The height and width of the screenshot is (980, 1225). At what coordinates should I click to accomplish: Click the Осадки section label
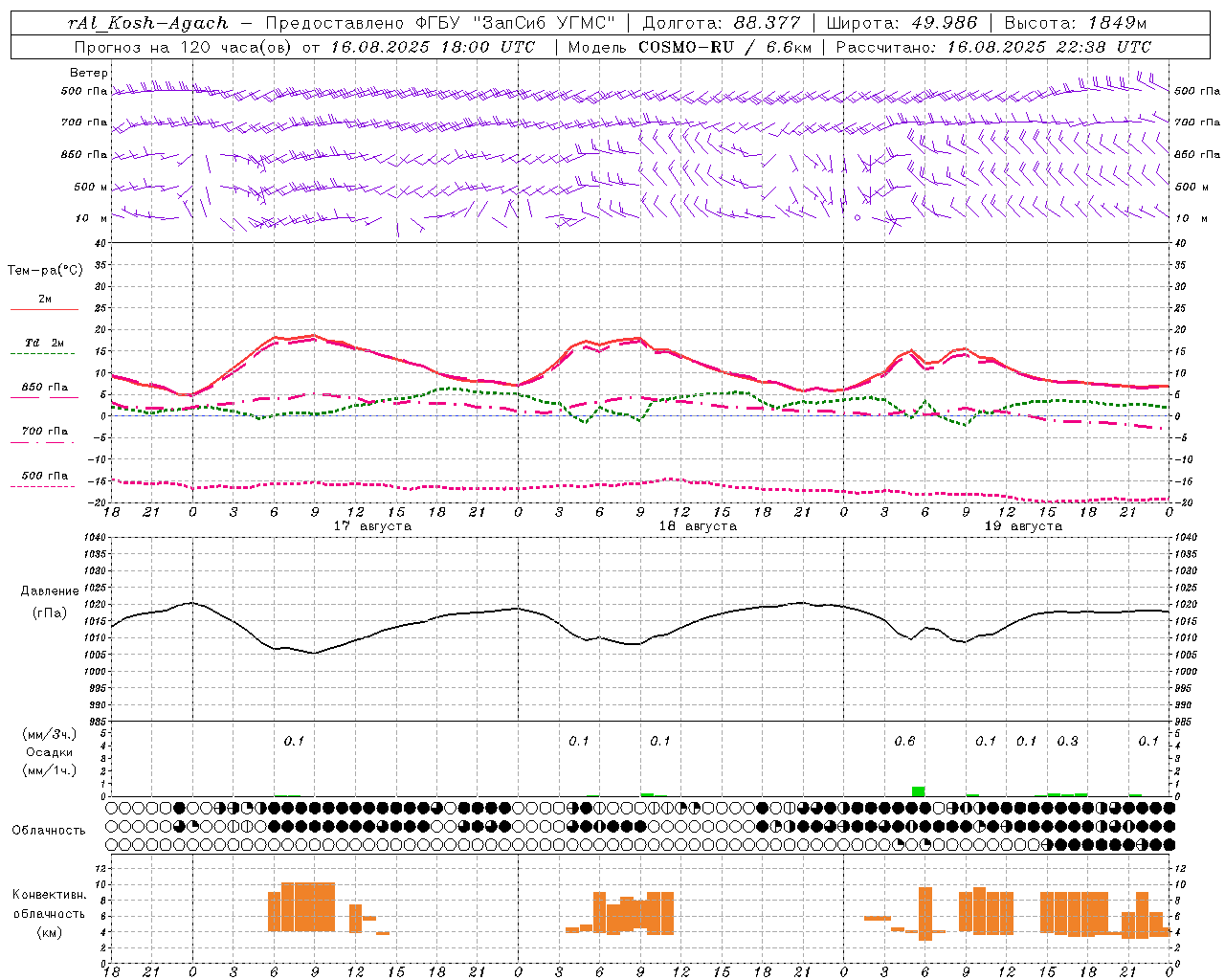[x=50, y=752]
